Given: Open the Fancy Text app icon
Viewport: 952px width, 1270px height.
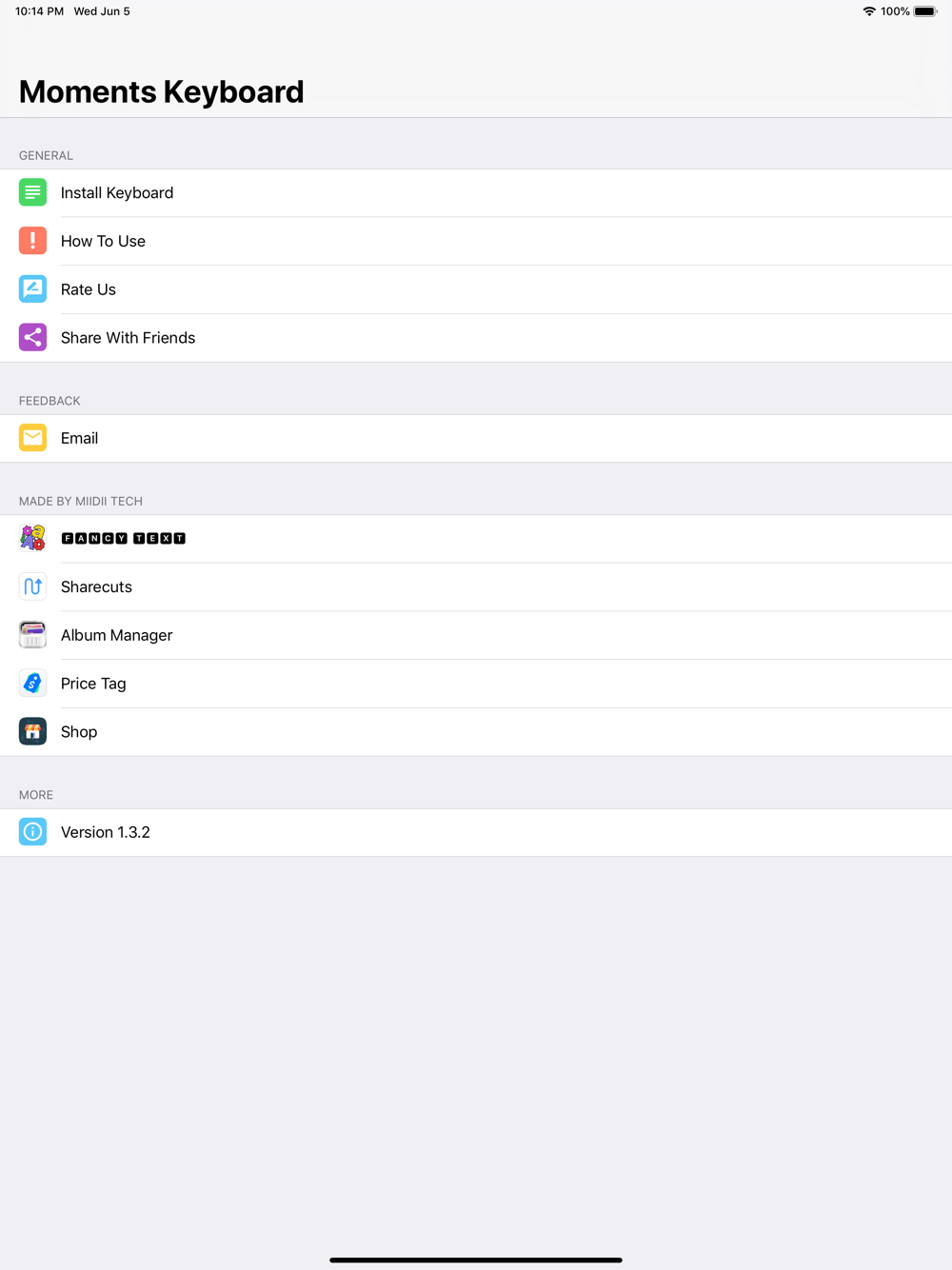Looking at the screenshot, I should [x=32, y=538].
